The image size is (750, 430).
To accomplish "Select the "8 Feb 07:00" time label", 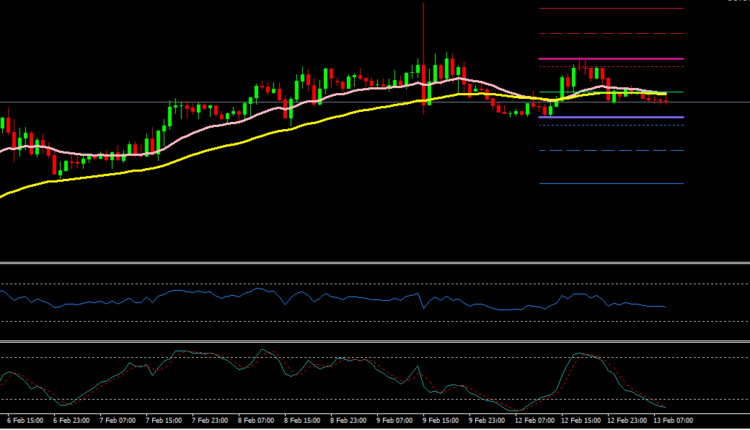I will [257, 421].
